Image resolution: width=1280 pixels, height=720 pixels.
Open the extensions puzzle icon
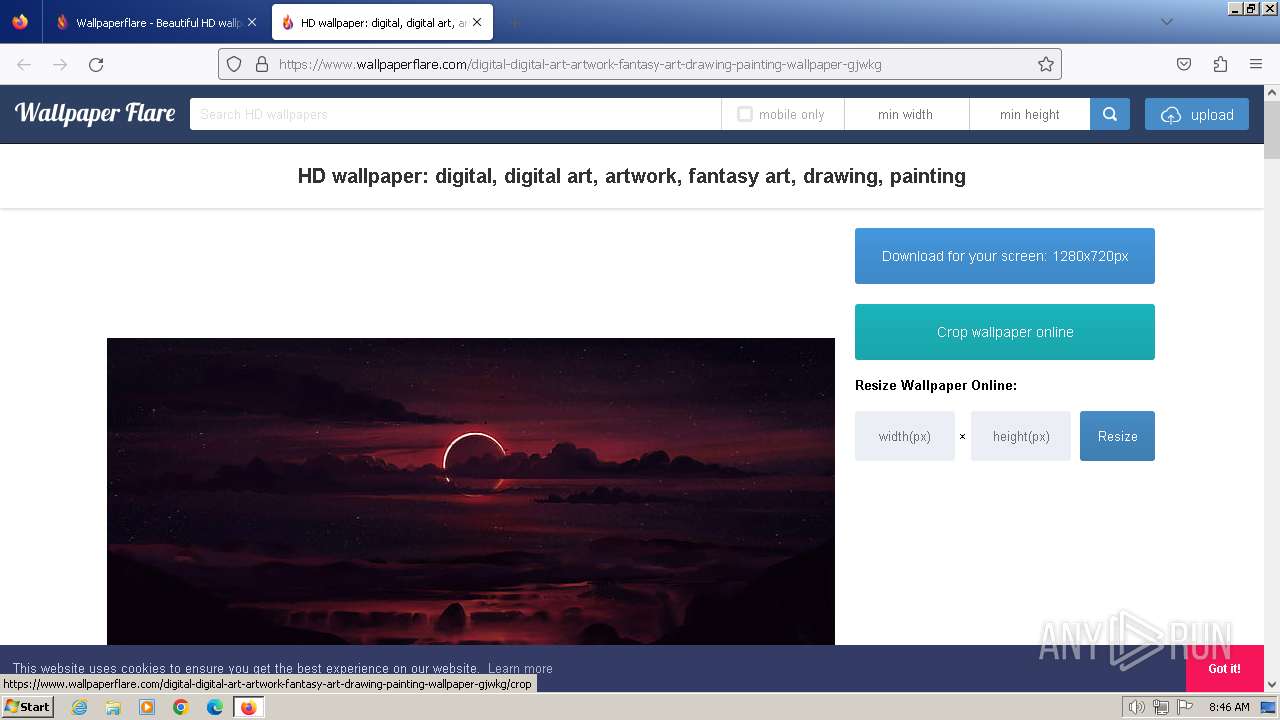pyautogui.click(x=1220, y=64)
